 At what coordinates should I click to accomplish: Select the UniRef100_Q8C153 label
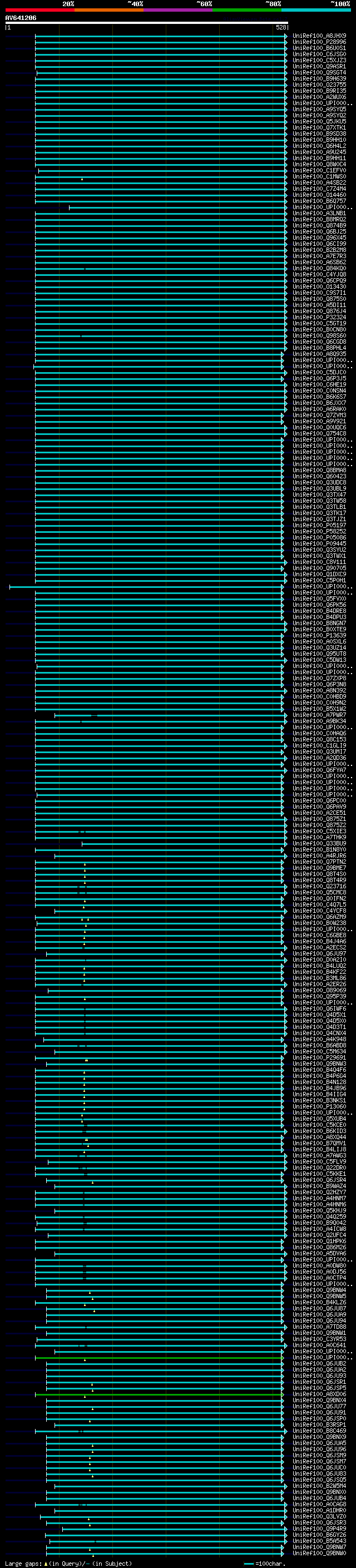pyautogui.click(x=319, y=740)
